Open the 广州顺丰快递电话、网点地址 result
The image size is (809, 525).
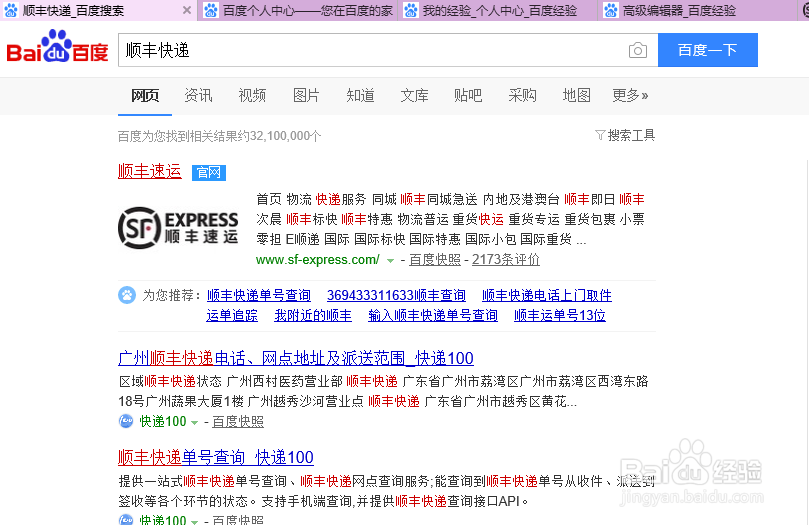[296, 358]
